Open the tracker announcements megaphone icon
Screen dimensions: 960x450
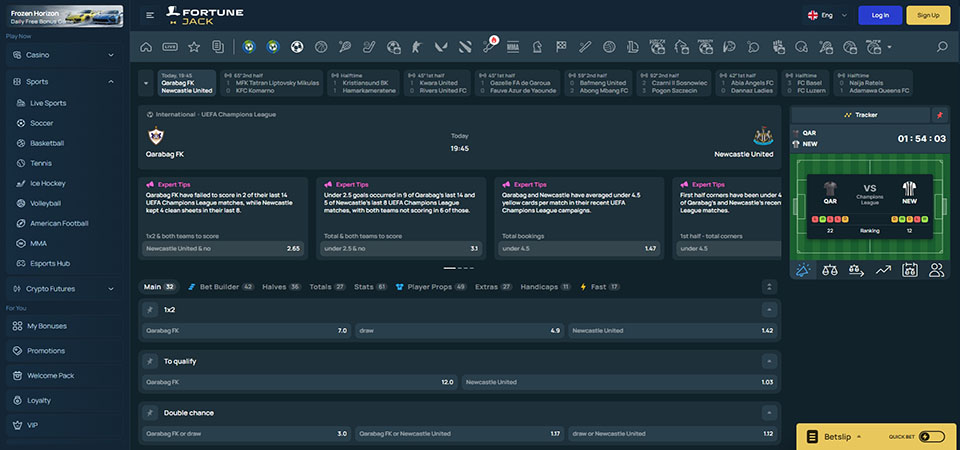click(x=803, y=270)
